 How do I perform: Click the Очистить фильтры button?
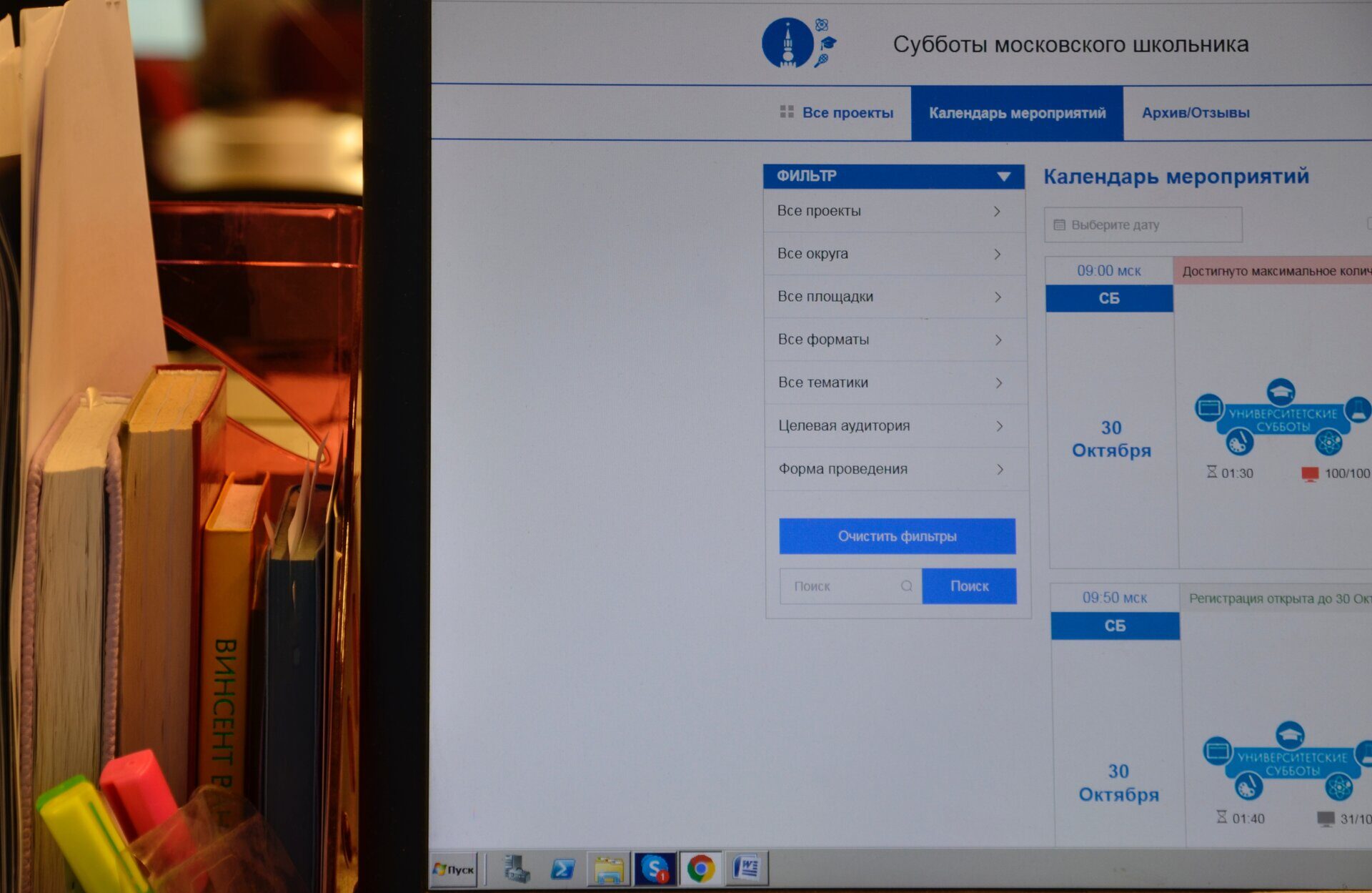coord(897,536)
